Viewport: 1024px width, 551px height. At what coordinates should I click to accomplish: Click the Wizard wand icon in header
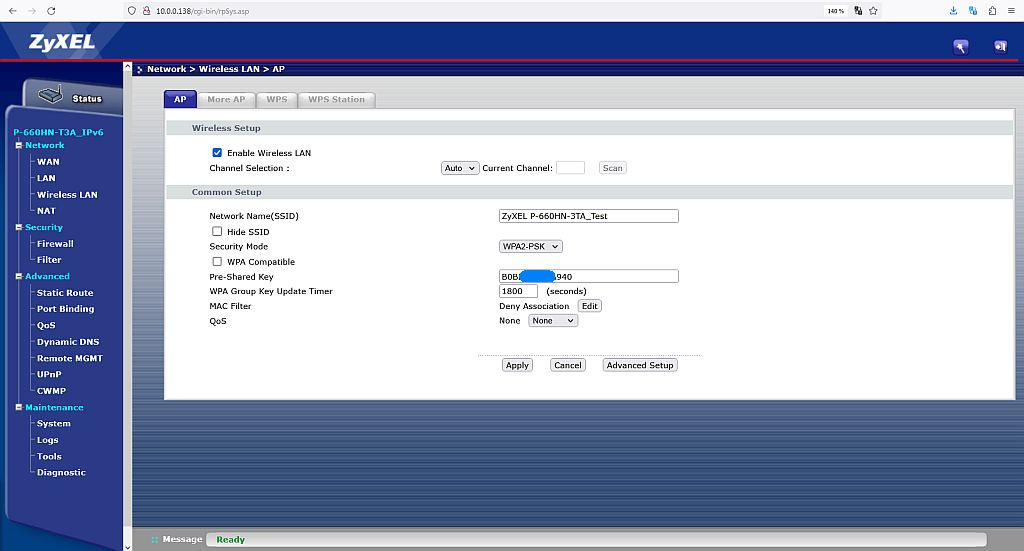click(961, 46)
